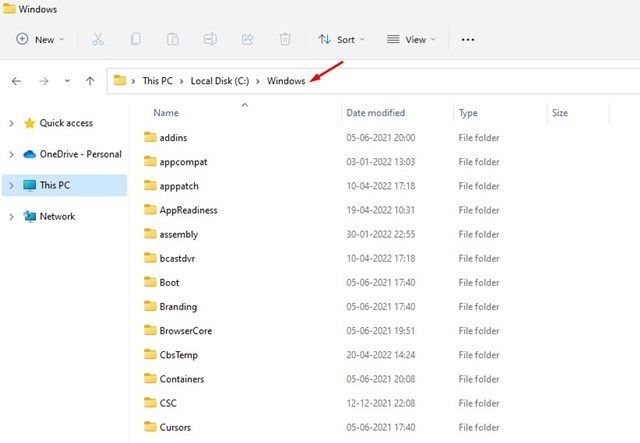Expand This PC tree node
Viewport: 640px width, 443px height.
[11, 185]
